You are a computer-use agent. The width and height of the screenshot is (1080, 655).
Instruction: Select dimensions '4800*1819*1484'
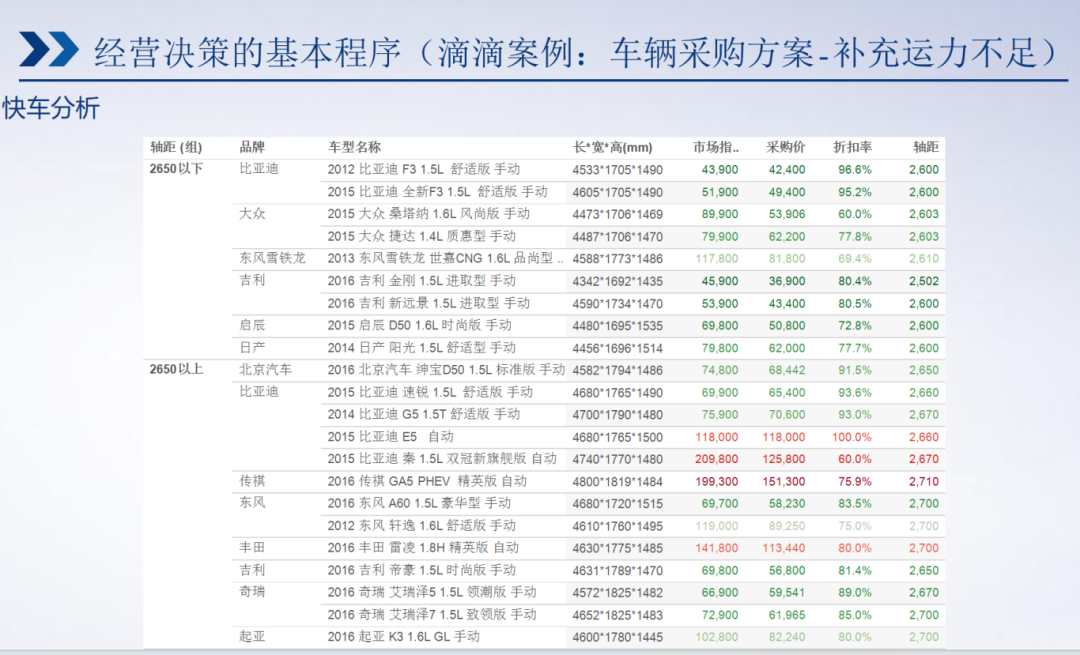pos(617,482)
